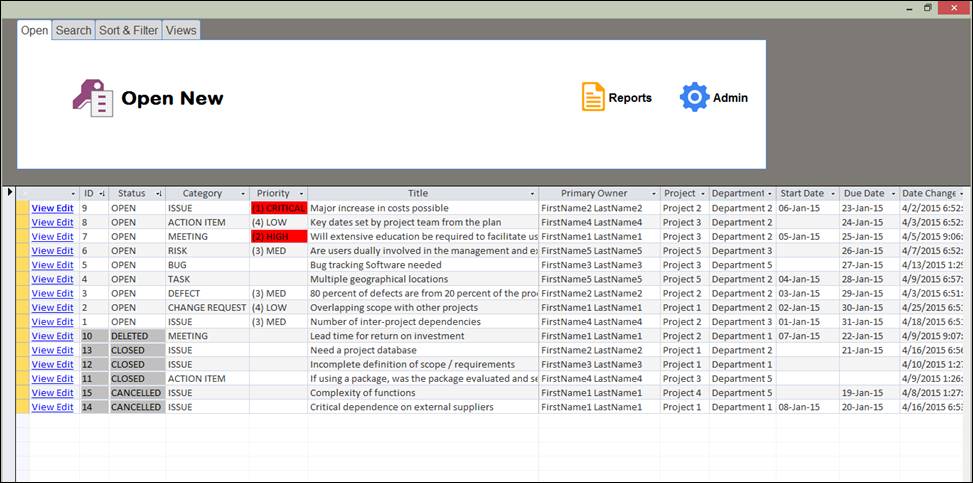Click the BUG category cell
The width and height of the screenshot is (973, 483).
pyautogui.click(x=207, y=265)
